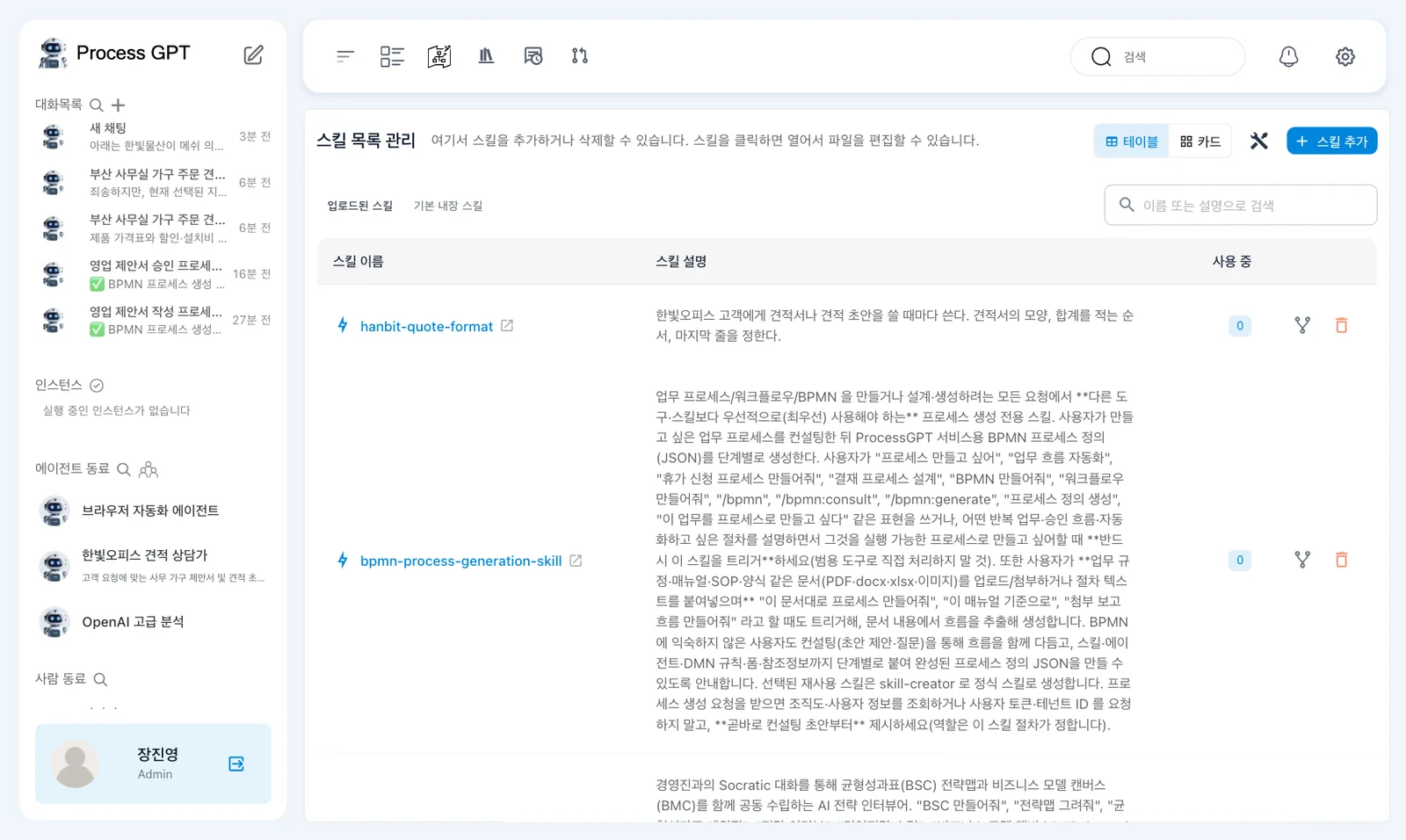Open the 영업 제안서 승인 프로세스 conversation

pyautogui.click(x=153, y=274)
